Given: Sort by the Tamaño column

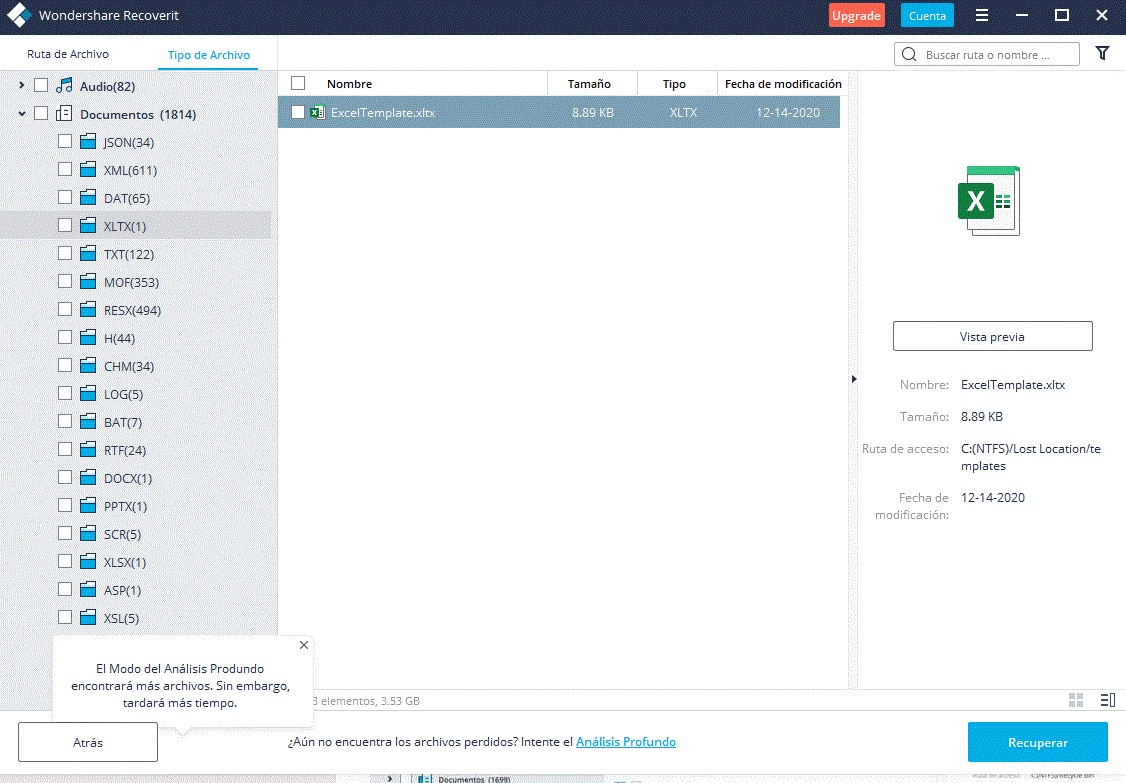Looking at the screenshot, I should (x=589, y=84).
